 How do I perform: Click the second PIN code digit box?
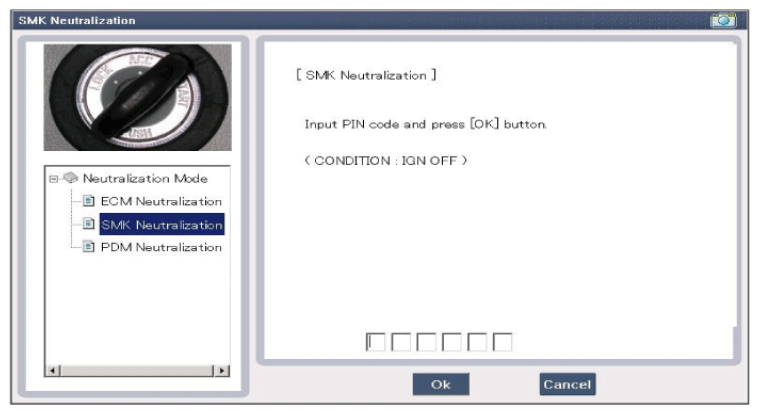(401, 342)
